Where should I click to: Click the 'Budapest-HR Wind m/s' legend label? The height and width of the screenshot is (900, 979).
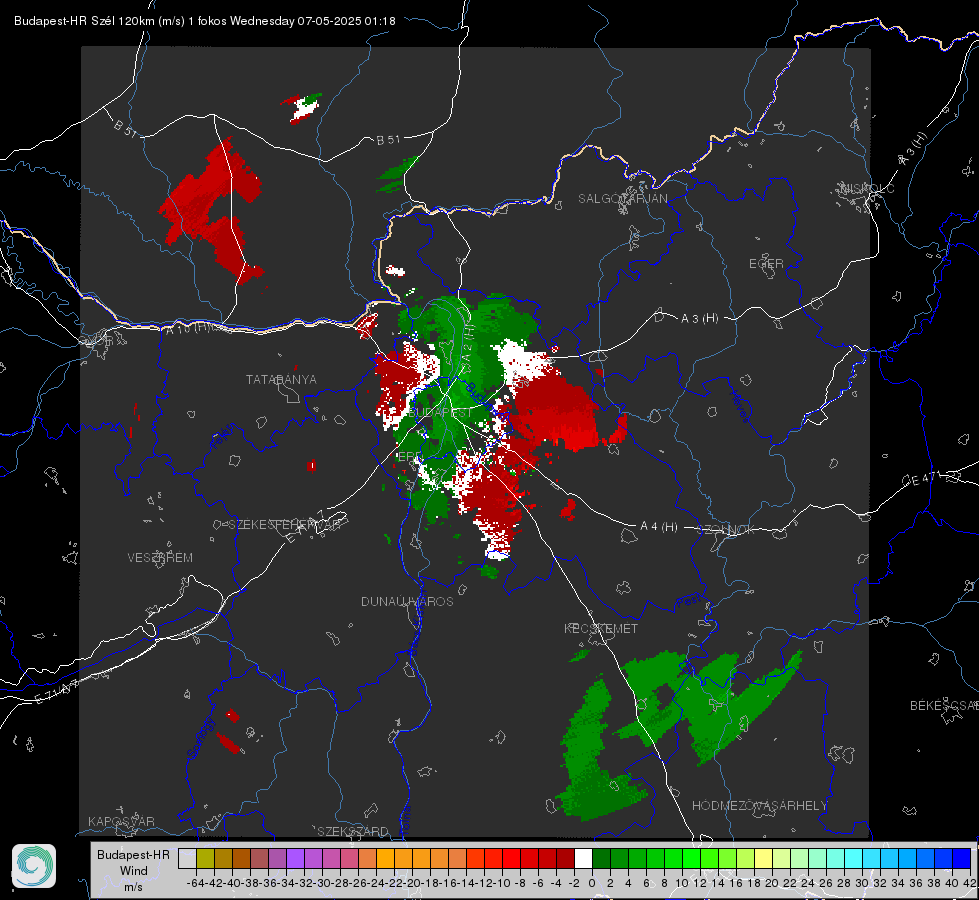[134, 871]
